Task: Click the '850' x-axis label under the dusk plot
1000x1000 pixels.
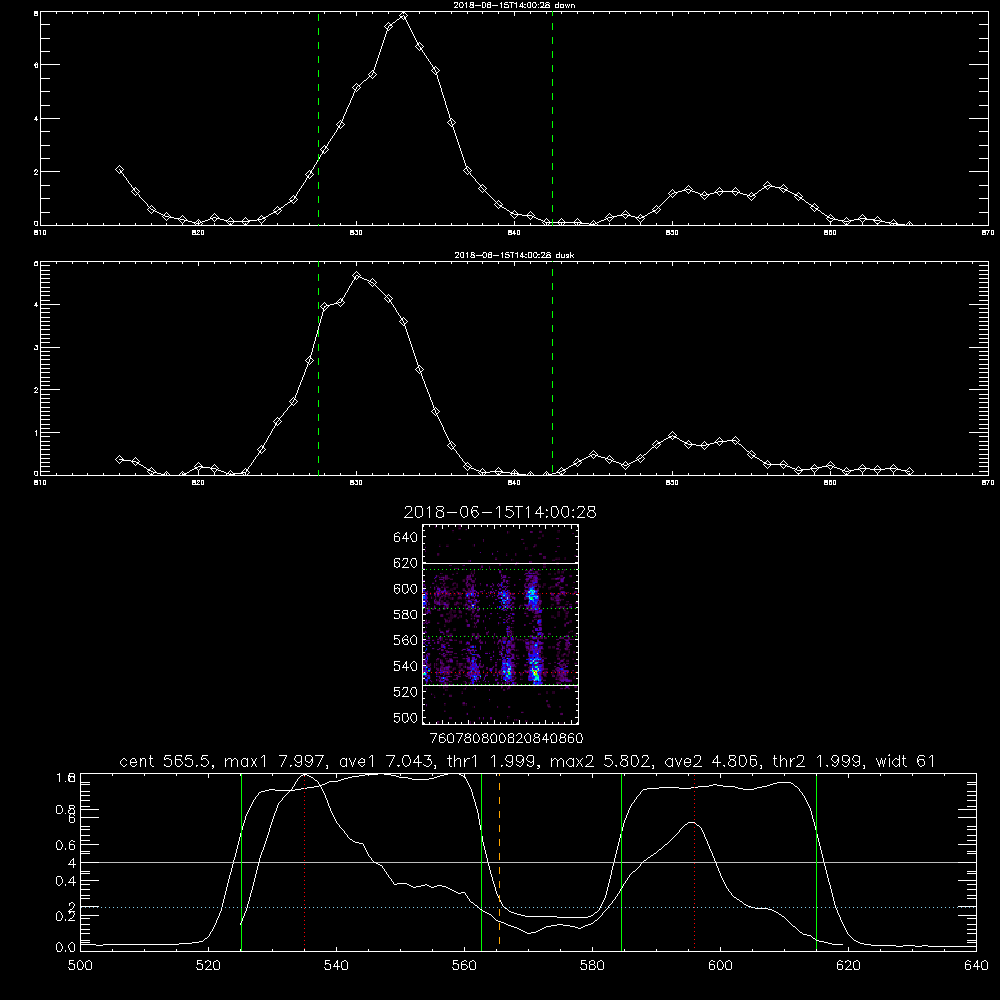Action: point(672,483)
